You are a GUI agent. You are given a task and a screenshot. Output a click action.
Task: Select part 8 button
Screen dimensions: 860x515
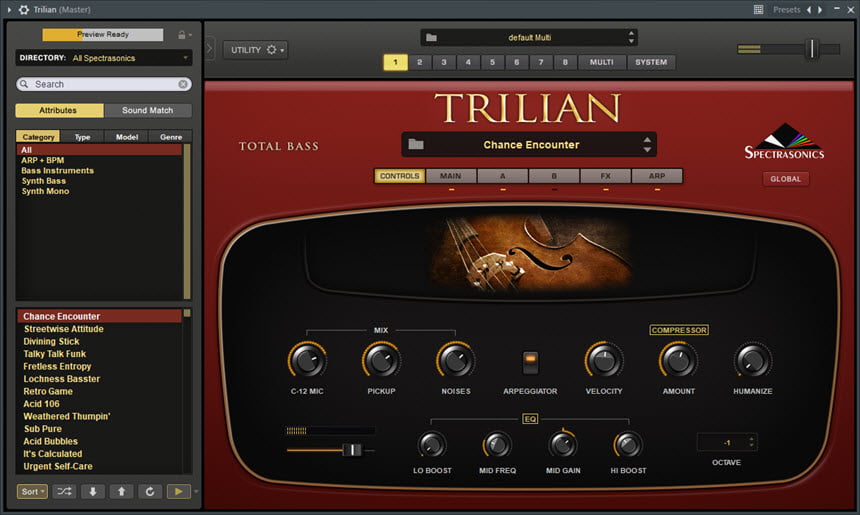coord(565,62)
